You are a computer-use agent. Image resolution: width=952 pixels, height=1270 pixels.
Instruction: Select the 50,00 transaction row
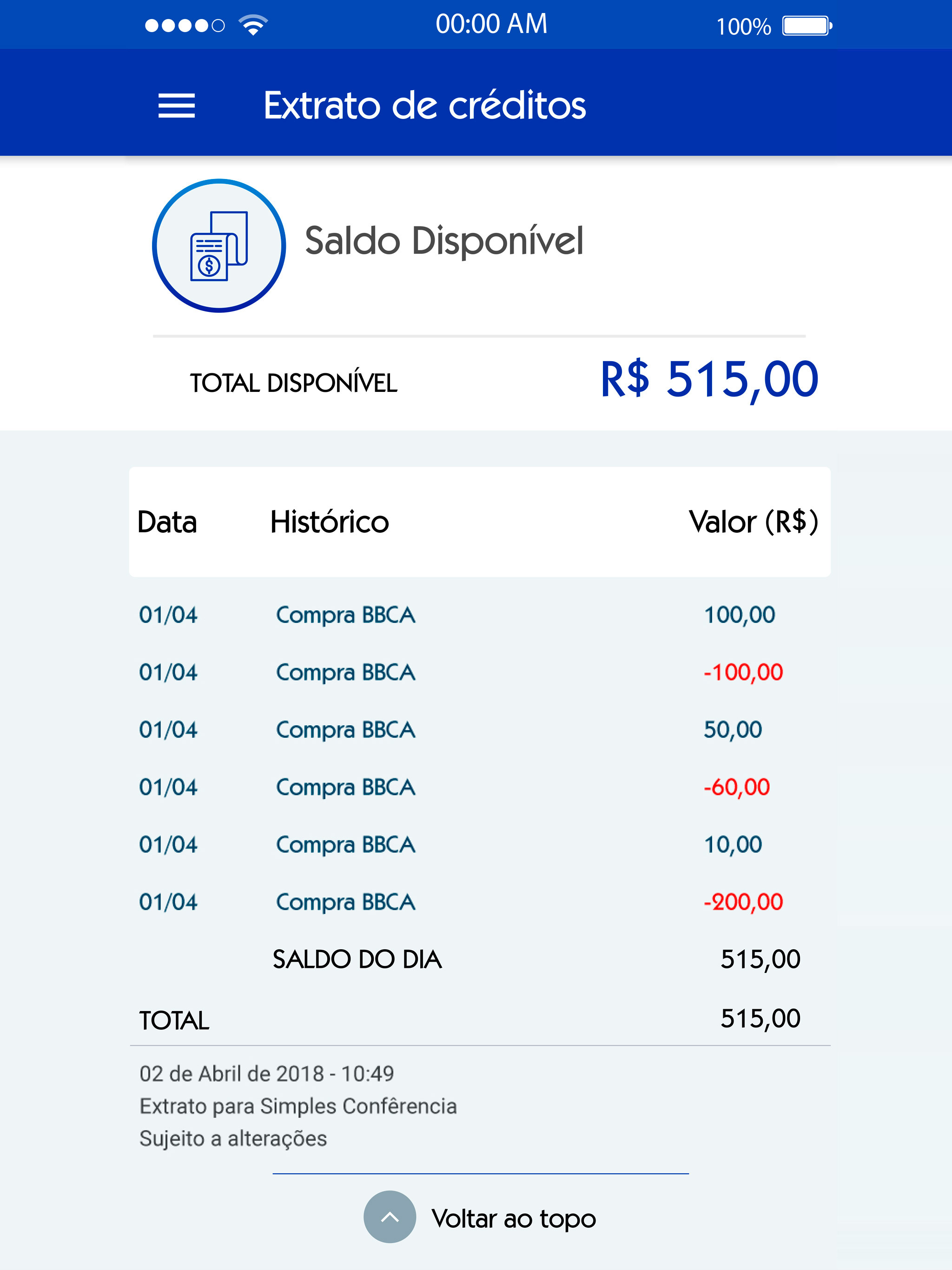(x=479, y=730)
